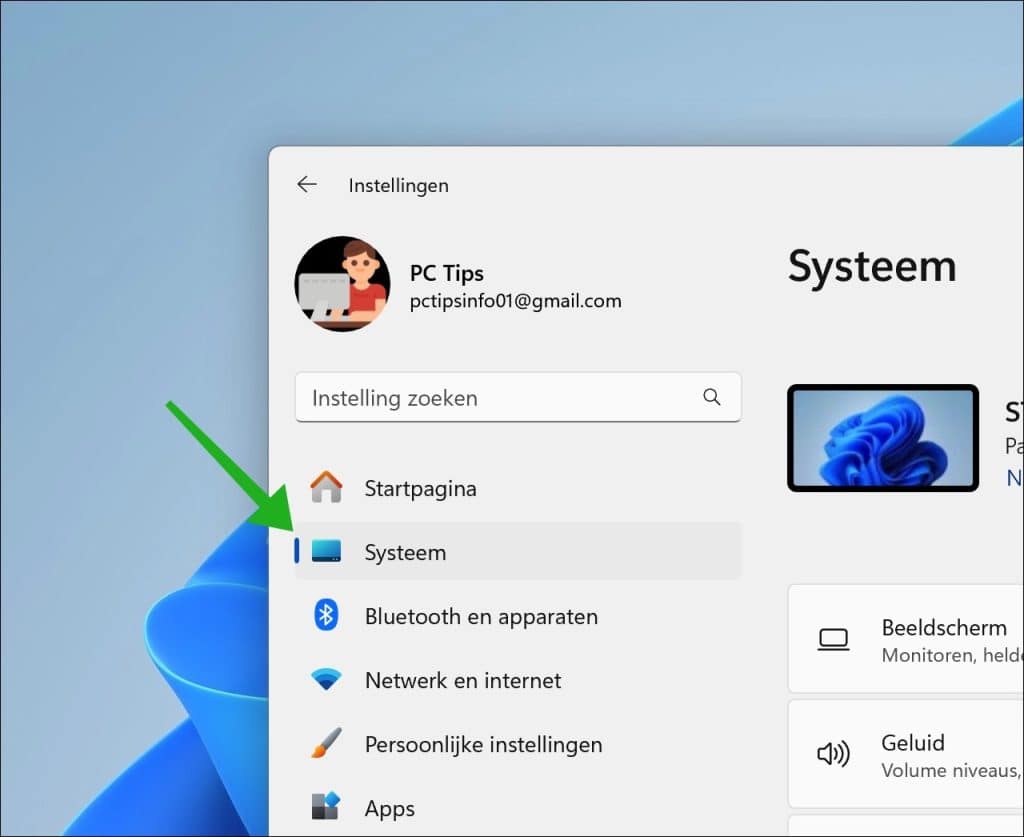Select the Systeem page heading
Image resolution: width=1024 pixels, height=837 pixels.
pyautogui.click(x=872, y=266)
